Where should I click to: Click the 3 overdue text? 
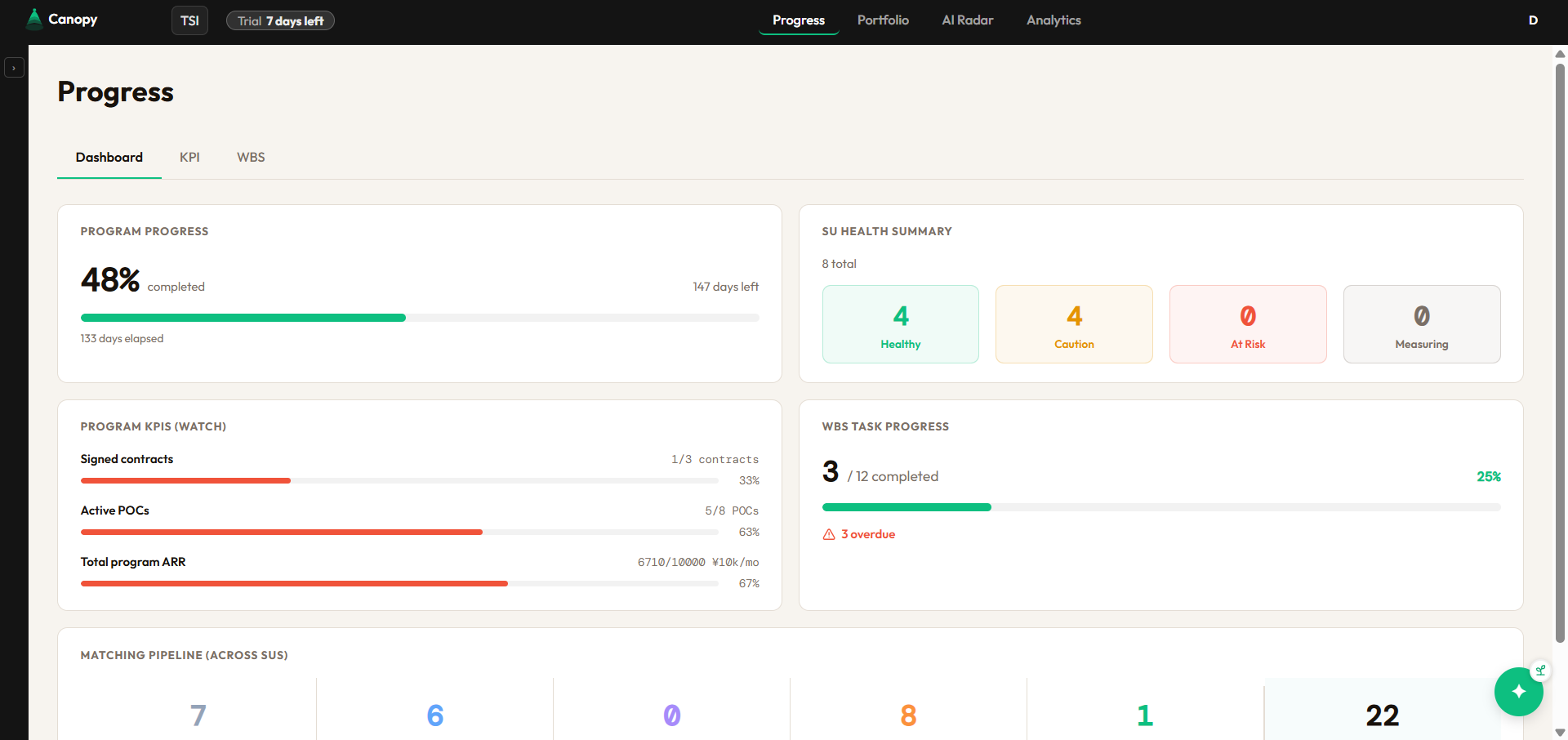pos(868,534)
